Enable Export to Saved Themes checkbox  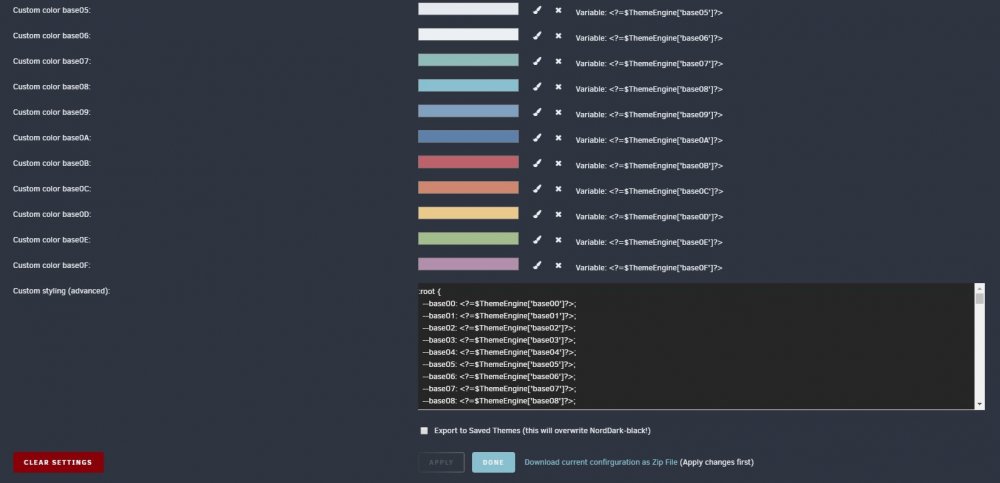(x=424, y=431)
